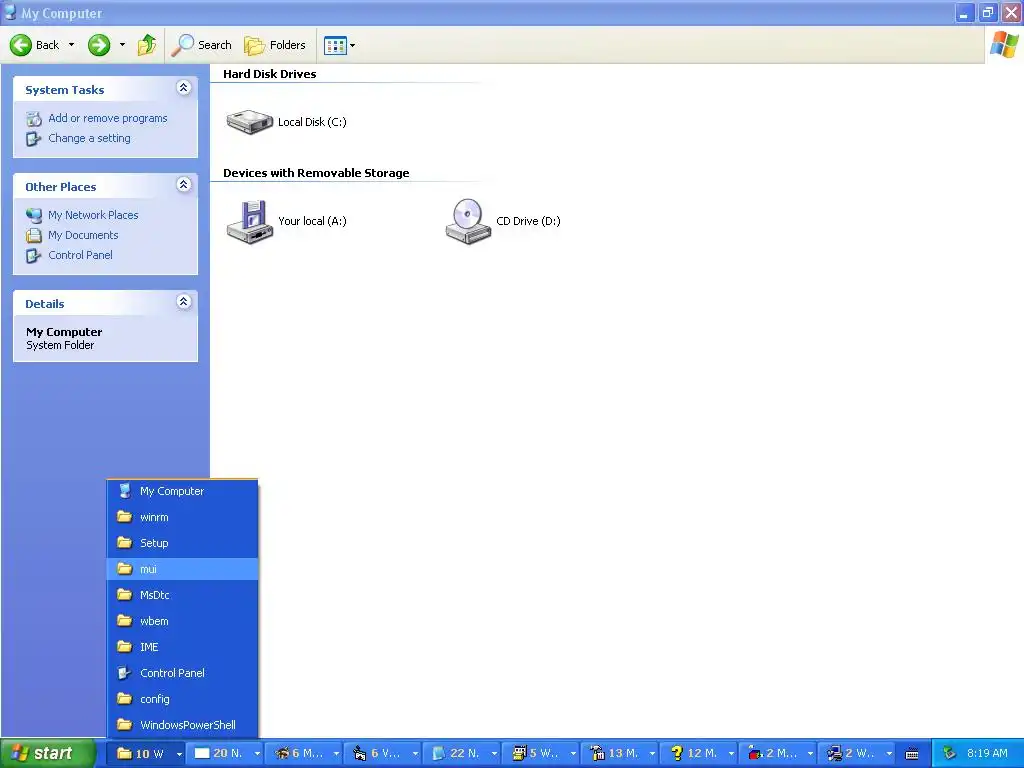Click the Windows flag logo
This screenshot has width=1024, height=768.
point(1004,45)
